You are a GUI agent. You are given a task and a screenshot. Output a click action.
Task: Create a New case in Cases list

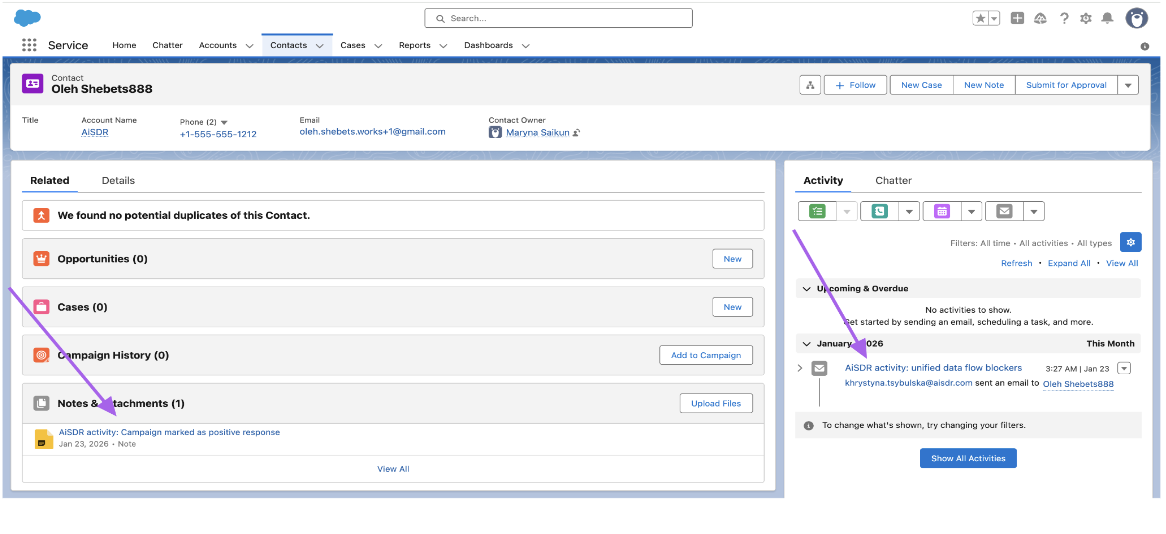point(732,307)
